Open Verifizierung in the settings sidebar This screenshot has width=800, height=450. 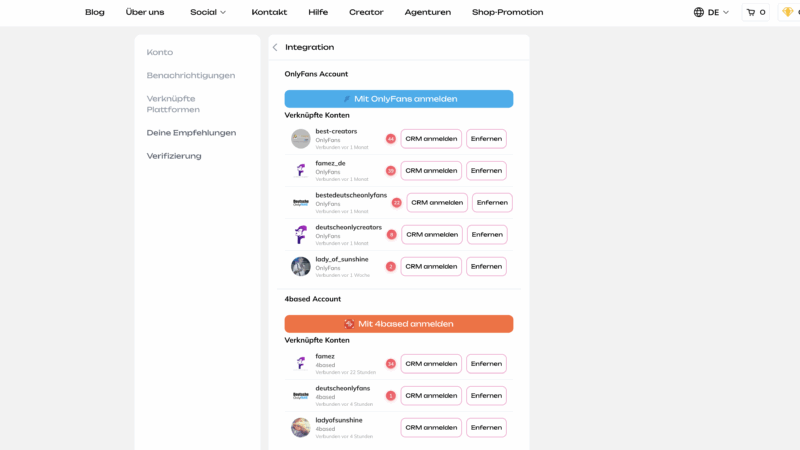174,156
